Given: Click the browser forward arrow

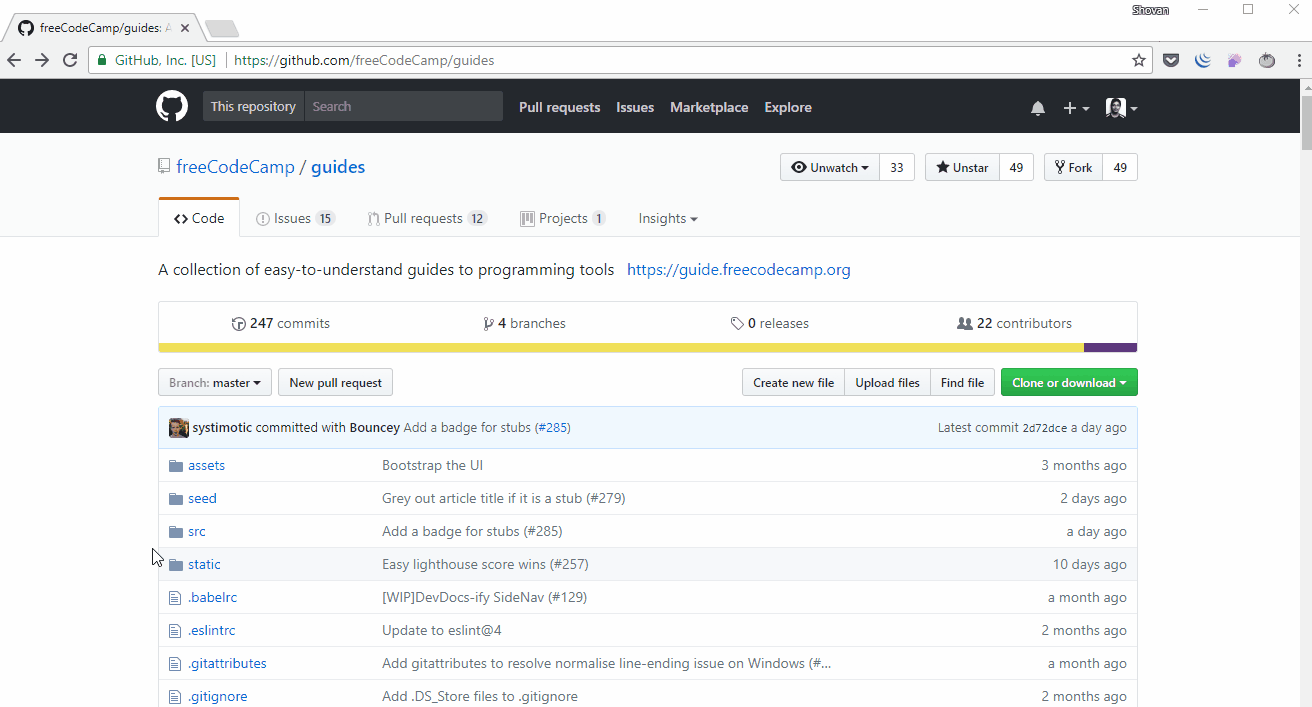Looking at the screenshot, I should (x=42, y=60).
